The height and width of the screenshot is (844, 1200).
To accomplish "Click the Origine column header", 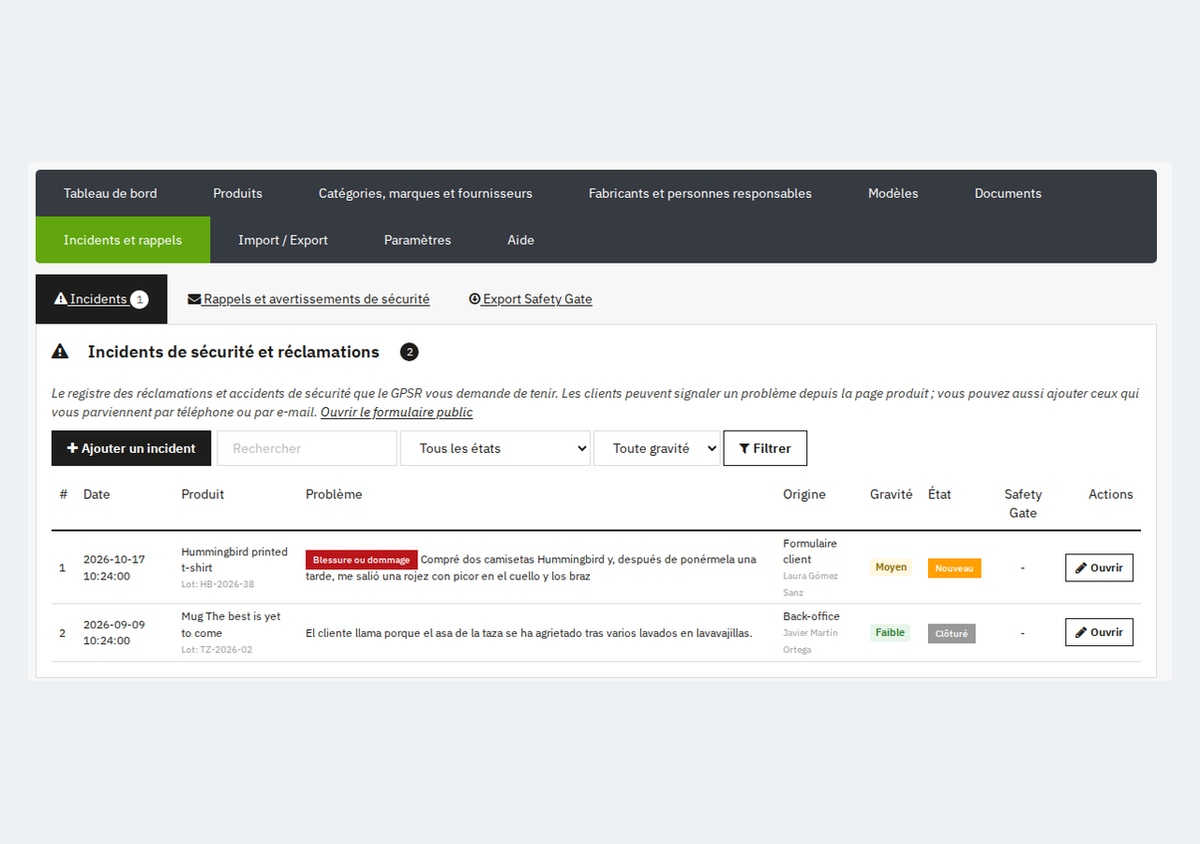I will (804, 494).
